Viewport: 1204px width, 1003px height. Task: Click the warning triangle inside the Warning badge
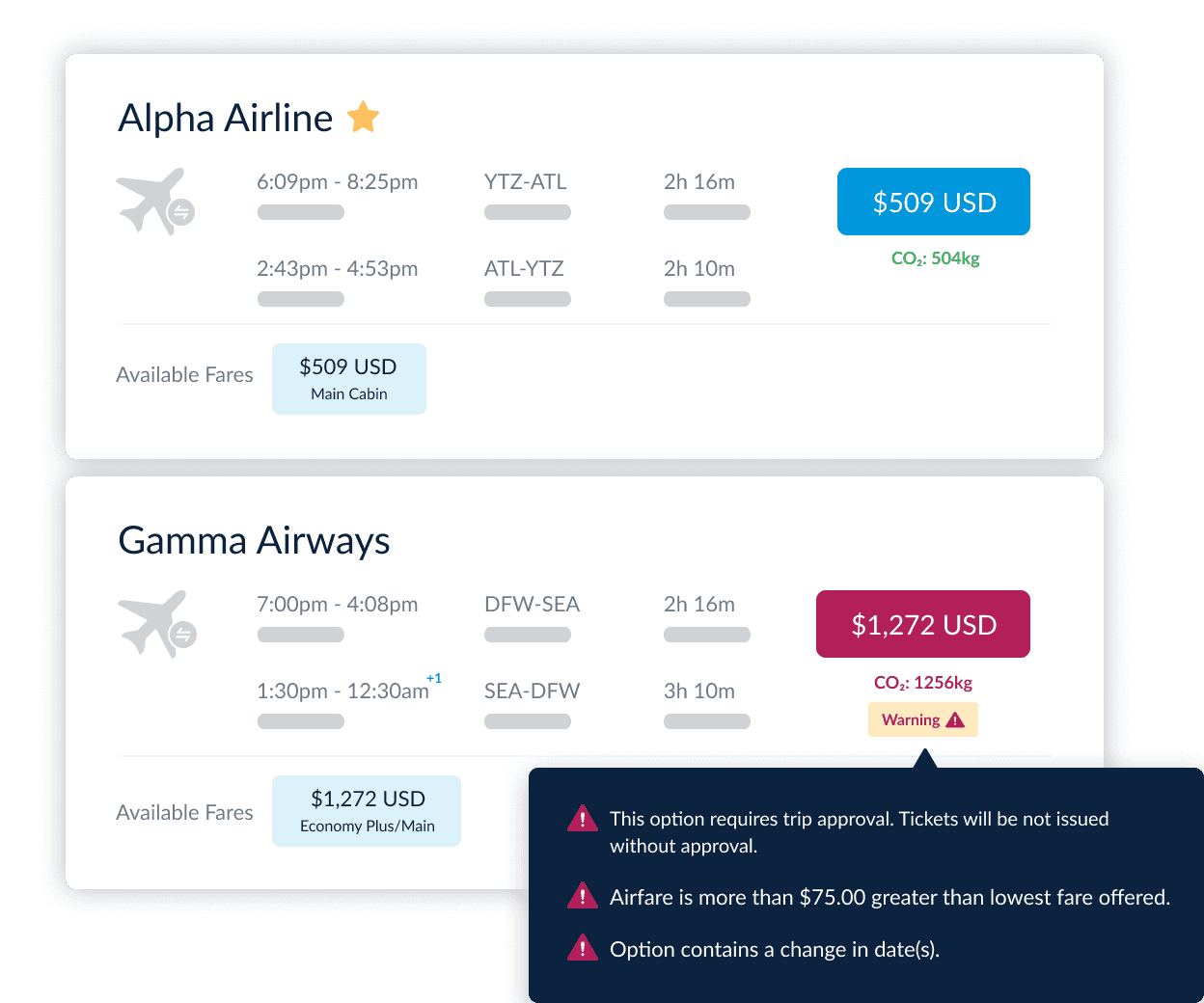point(953,719)
